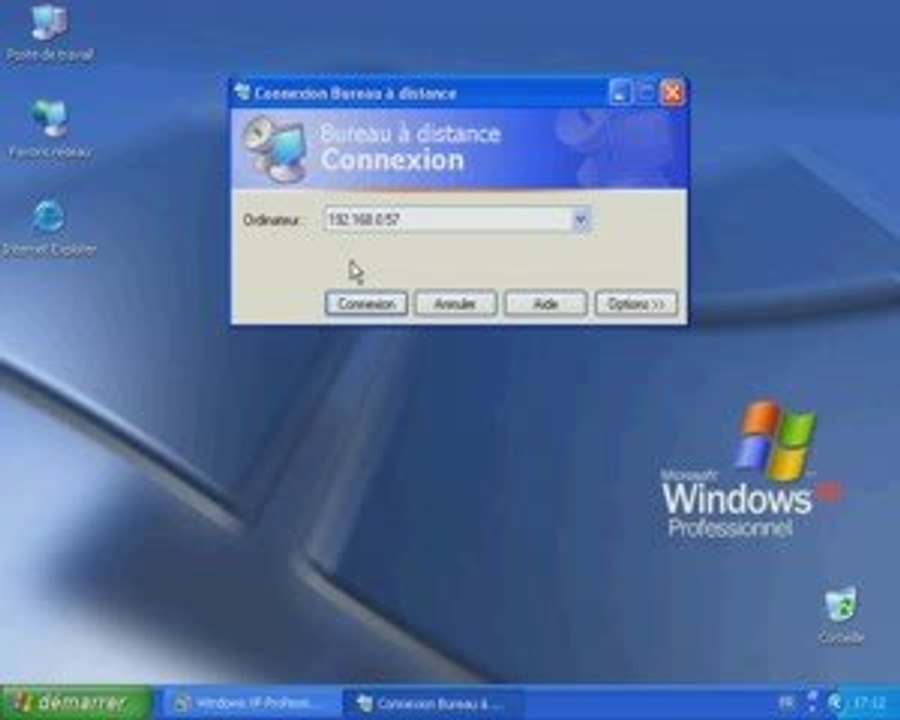This screenshot has height=720, width=900.
Task: Click the Annuler button
Action: coord(456,304)
